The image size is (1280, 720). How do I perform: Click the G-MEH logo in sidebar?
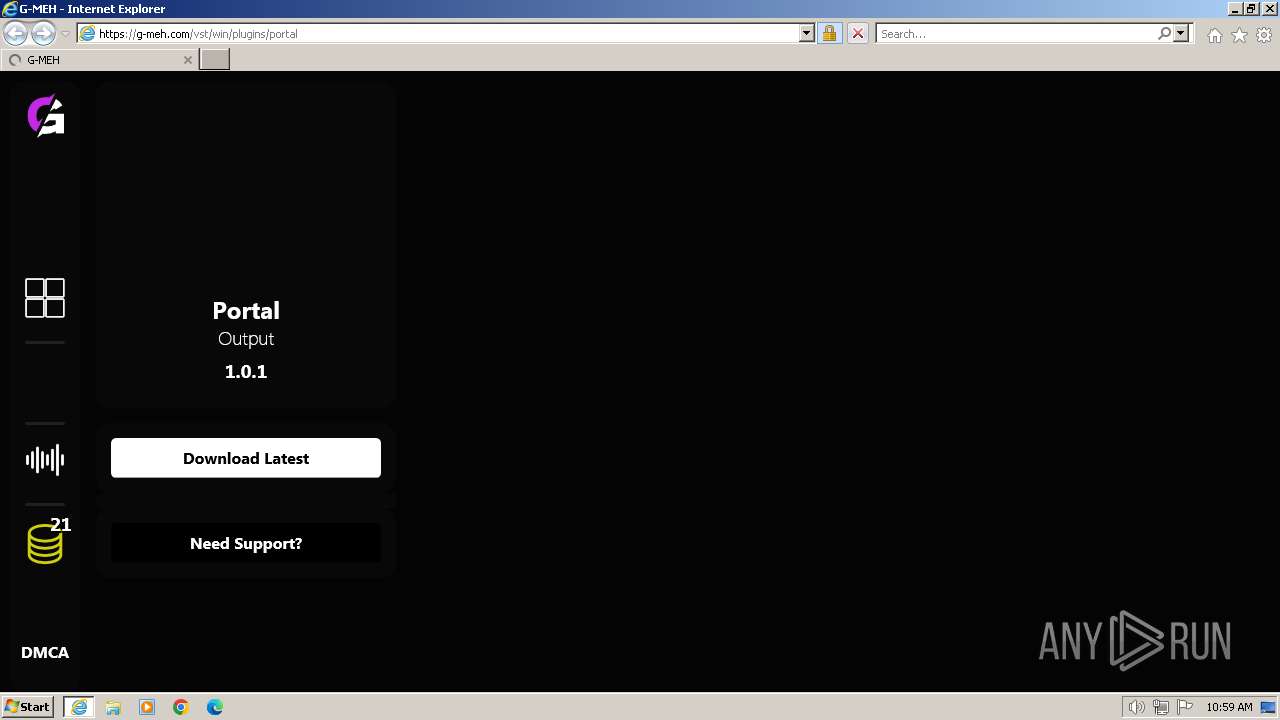pyautogui.click(x=45, y=115)
